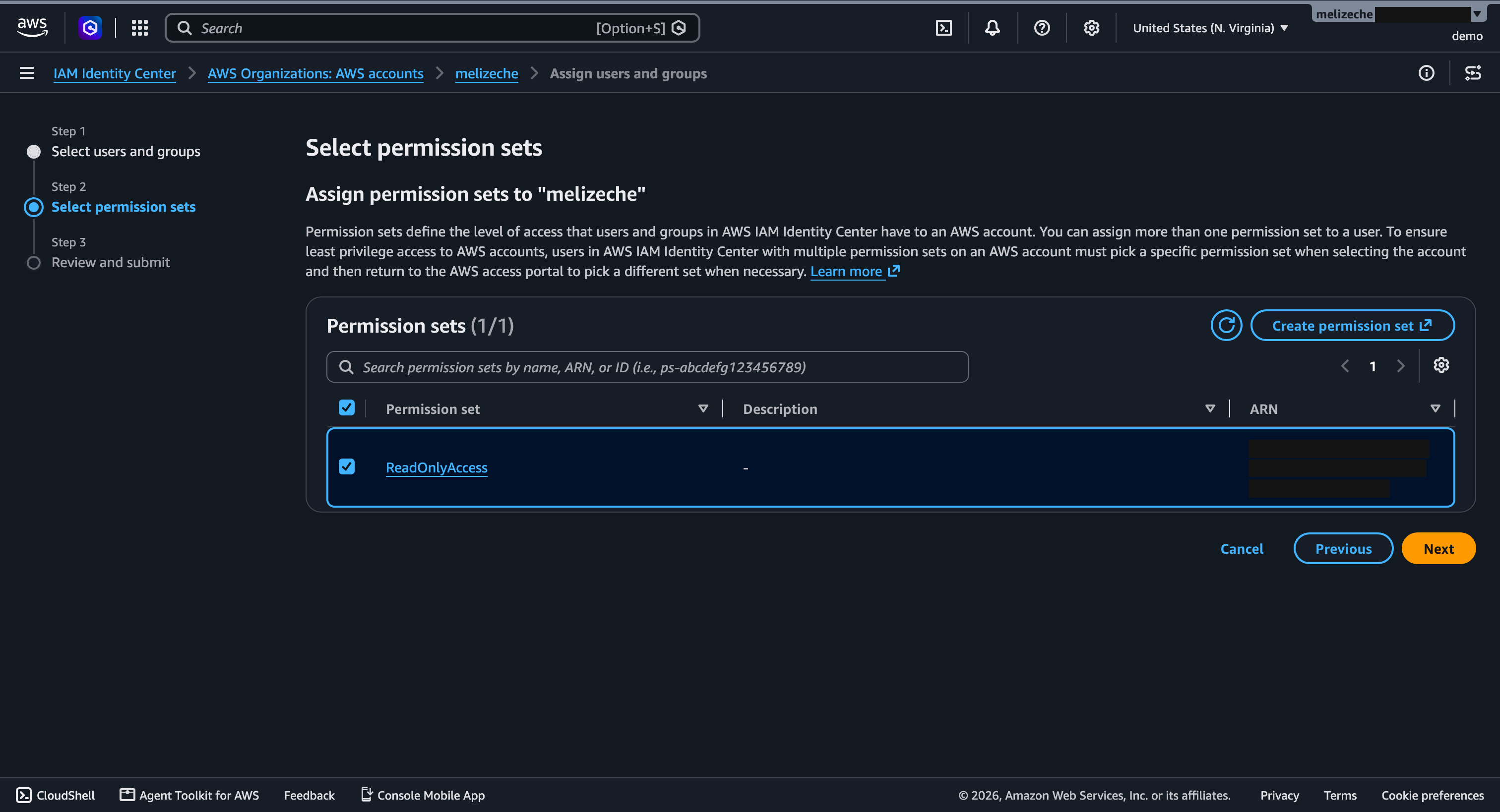
Task: Open the info panel icon
Action: [x=1426, y=73]
